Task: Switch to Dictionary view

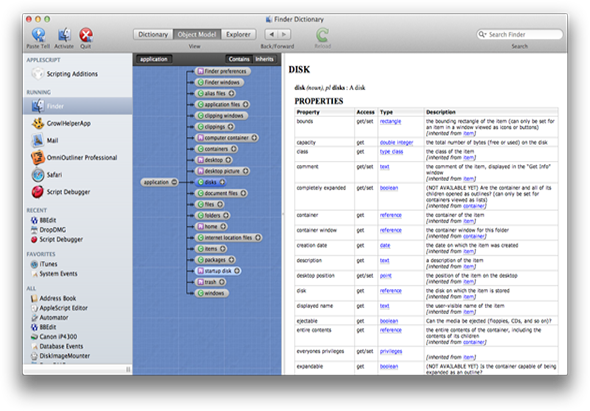Action: coord(153,34)
